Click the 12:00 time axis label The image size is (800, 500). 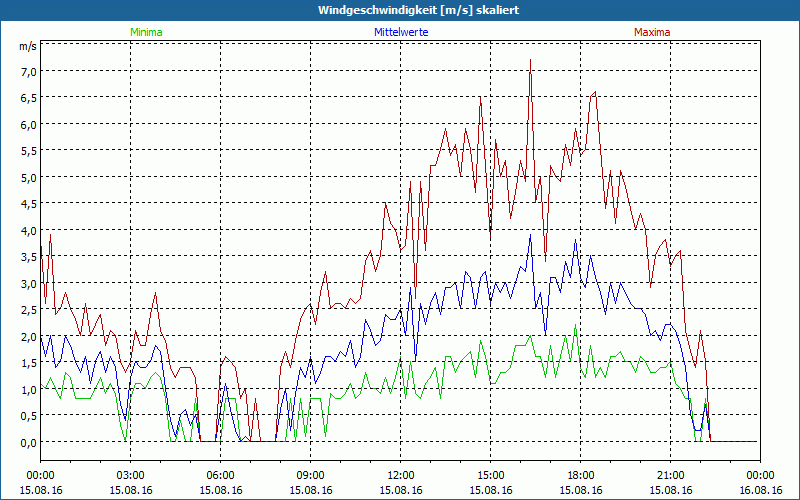[x=401, y=476]
